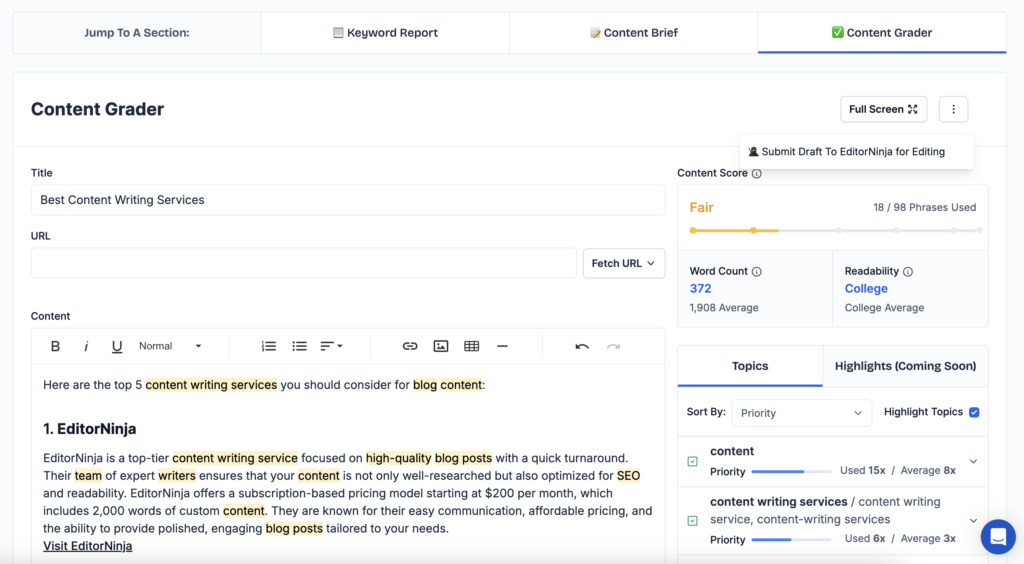Image resolution: width=1024 pixels, height=564 pixels.
Task: Click the Content Score progress bar
Action: [x=836, y=230]
